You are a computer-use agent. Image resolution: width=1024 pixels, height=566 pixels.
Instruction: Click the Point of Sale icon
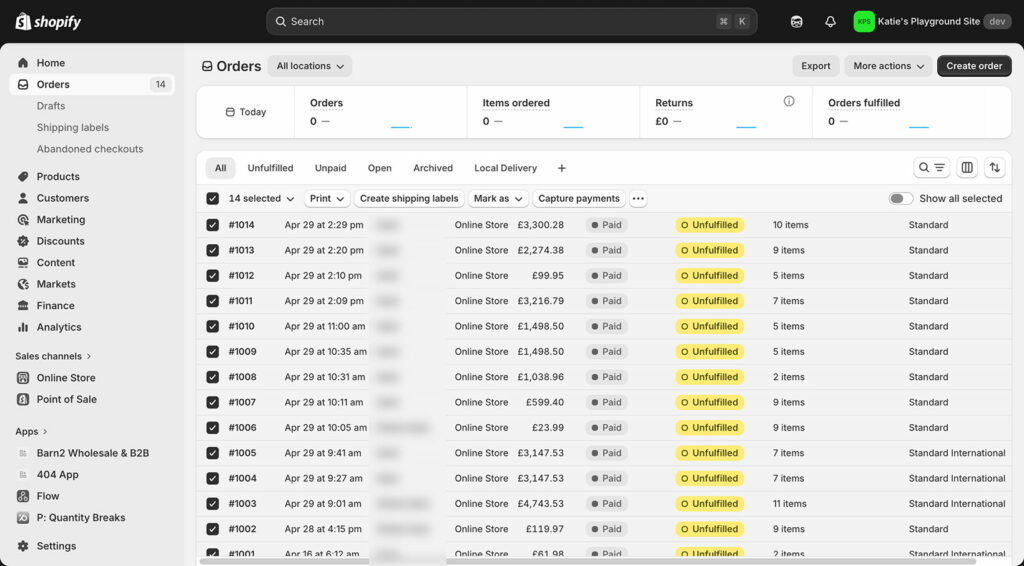[24, 399]
